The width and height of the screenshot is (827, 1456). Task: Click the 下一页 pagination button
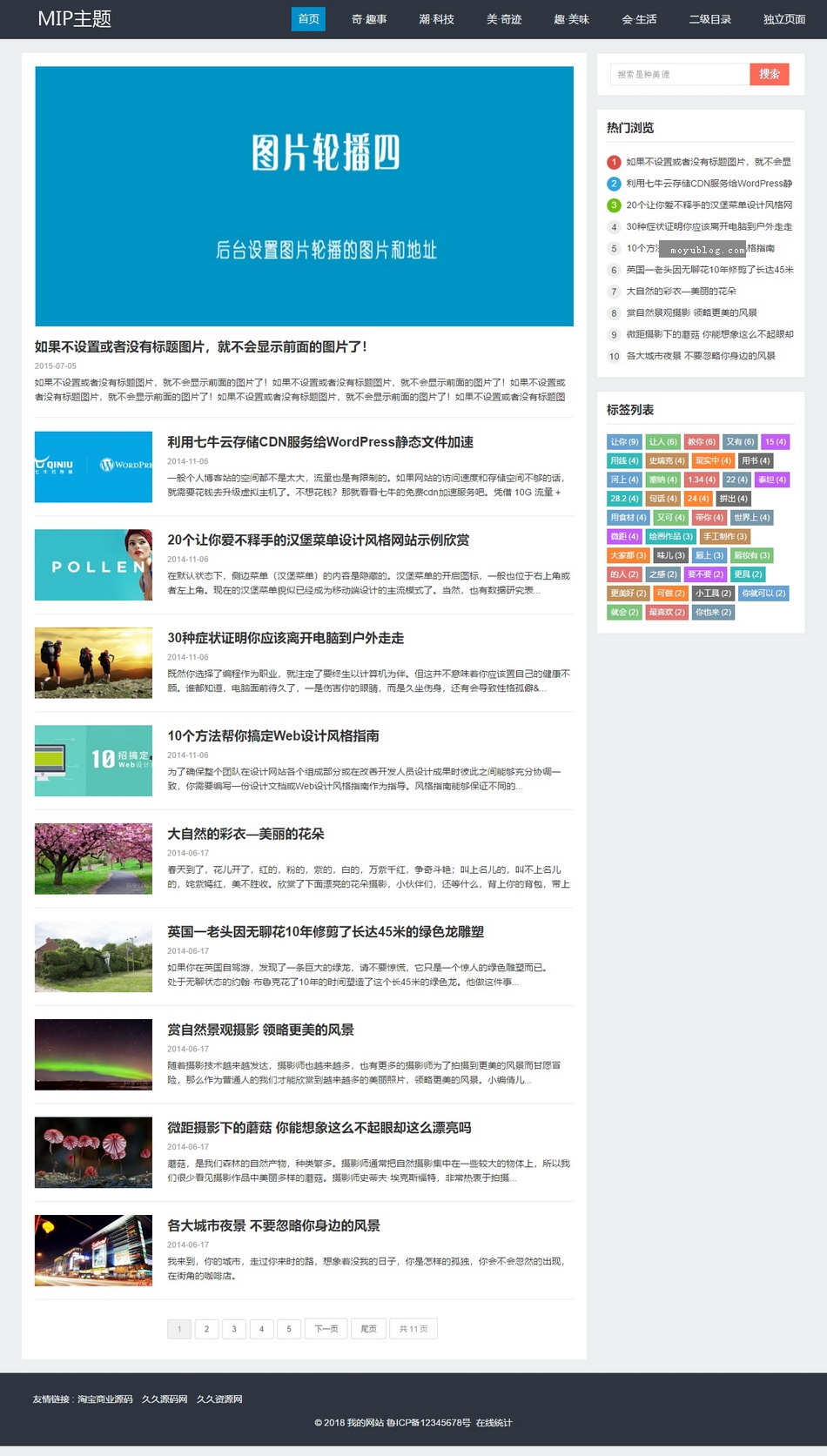[x=326, y=1329]
